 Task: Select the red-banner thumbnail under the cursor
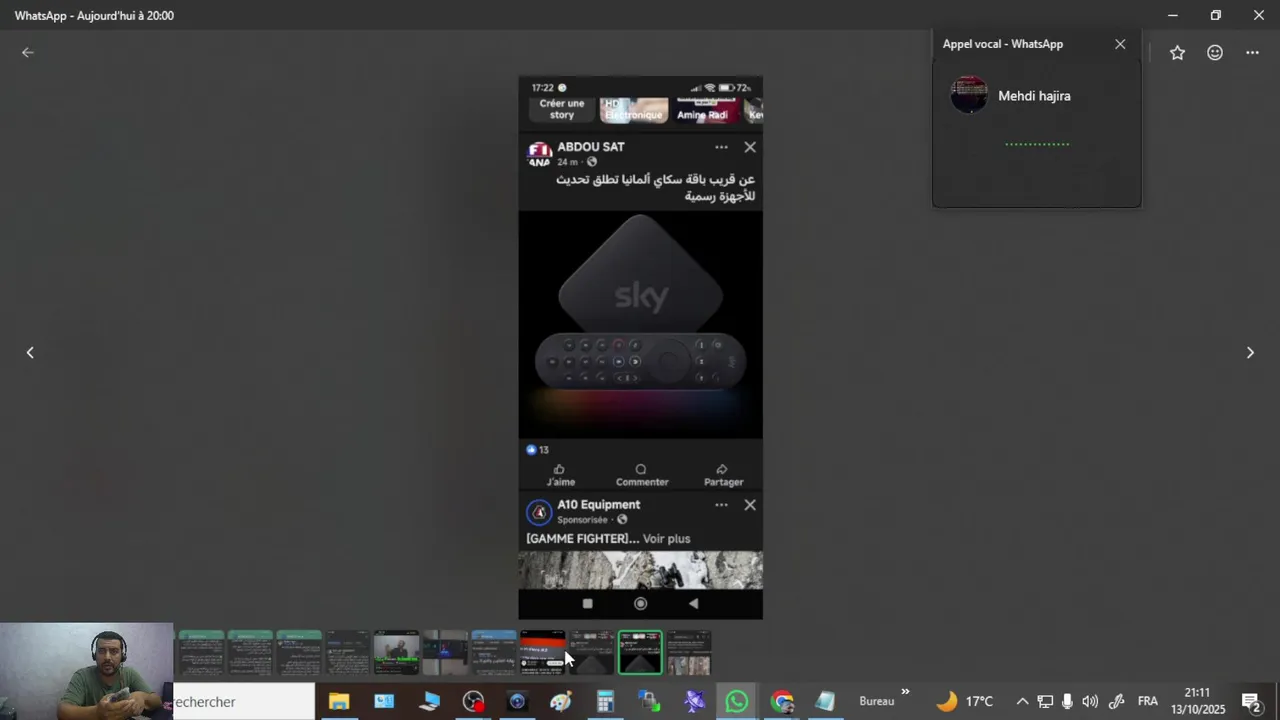pos(542,652)
